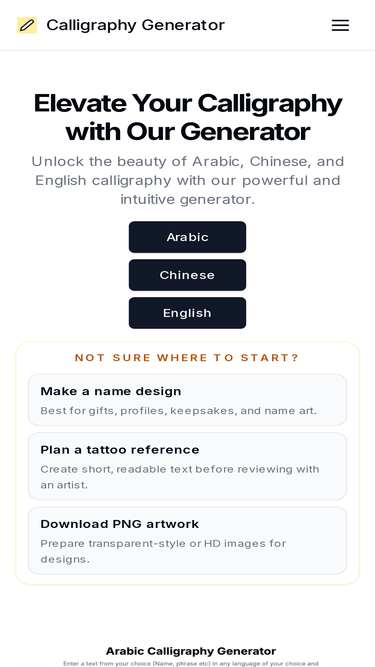Viewport: 375px width, 667px height.
Task: Open the Make a name design card
Action: pyautogui.click(x=188, y=400)
